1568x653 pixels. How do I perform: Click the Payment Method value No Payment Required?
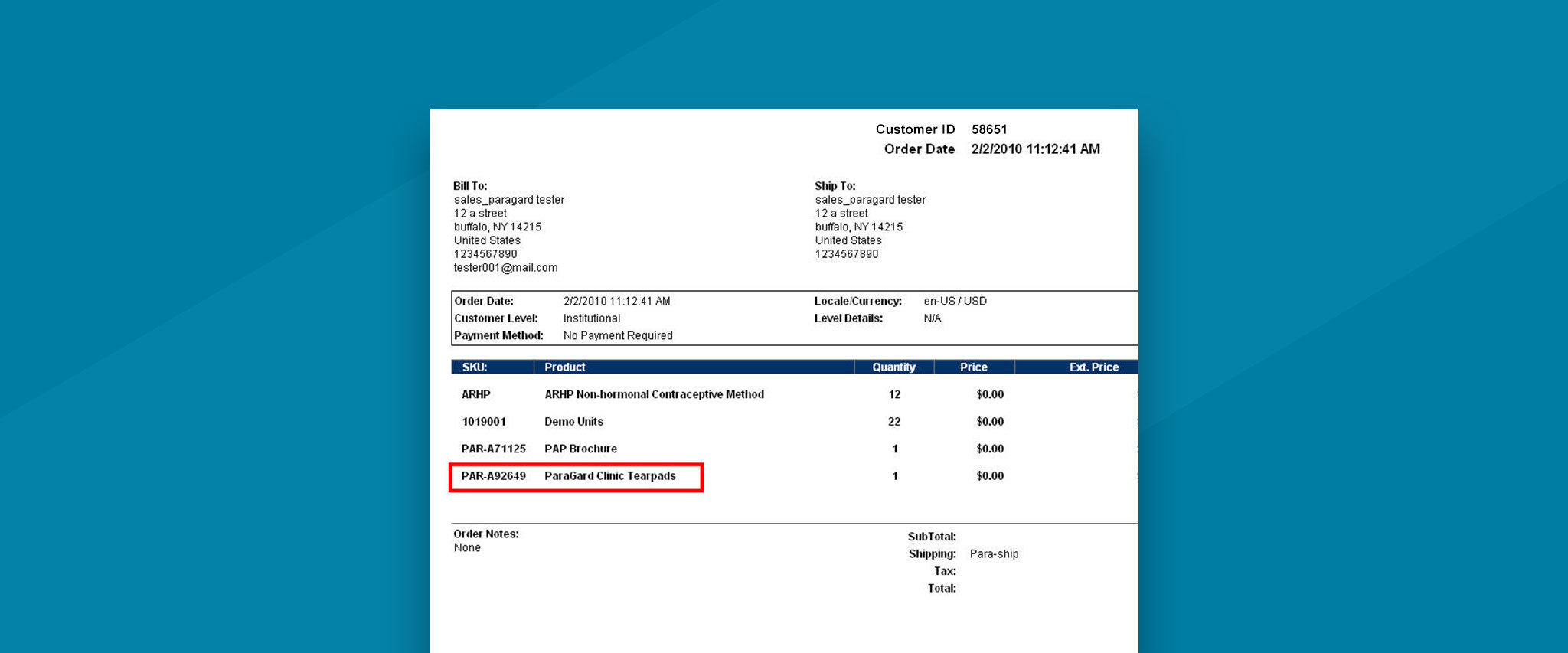[618, 336]
